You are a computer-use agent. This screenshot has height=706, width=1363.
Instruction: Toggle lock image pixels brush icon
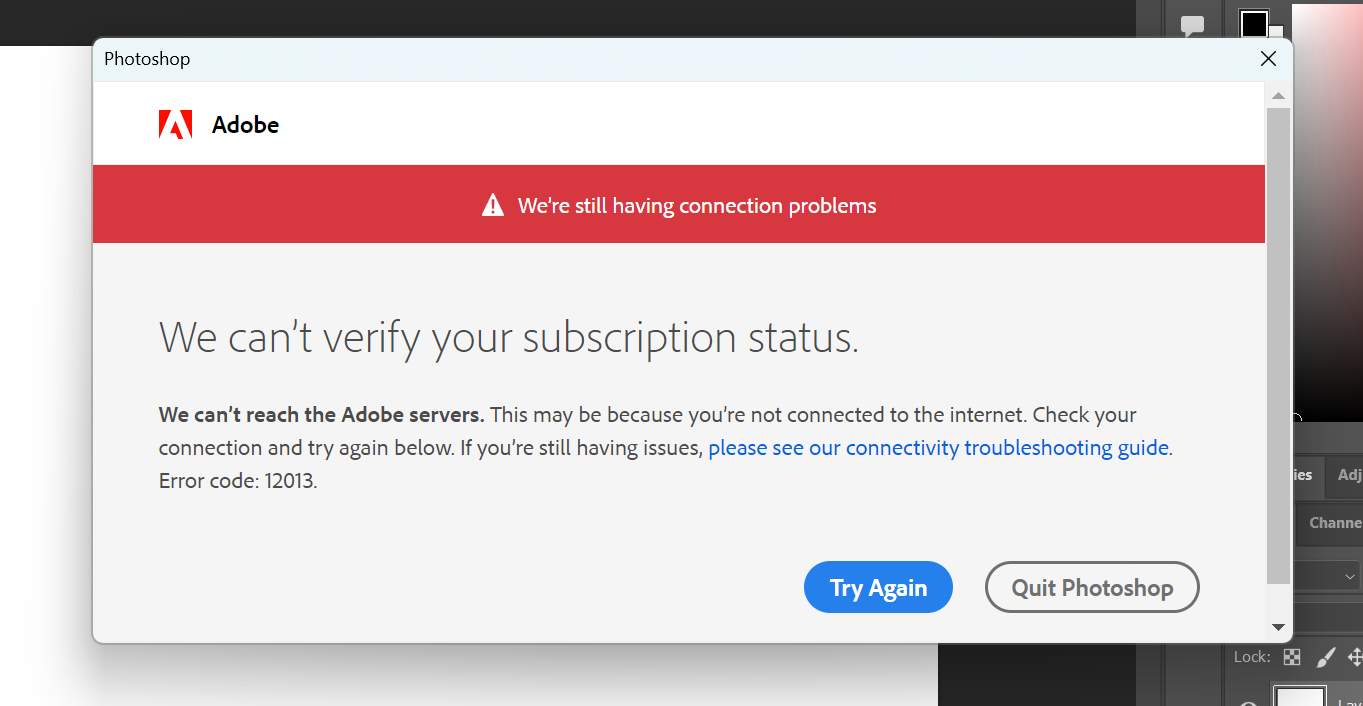[1325, 657]
